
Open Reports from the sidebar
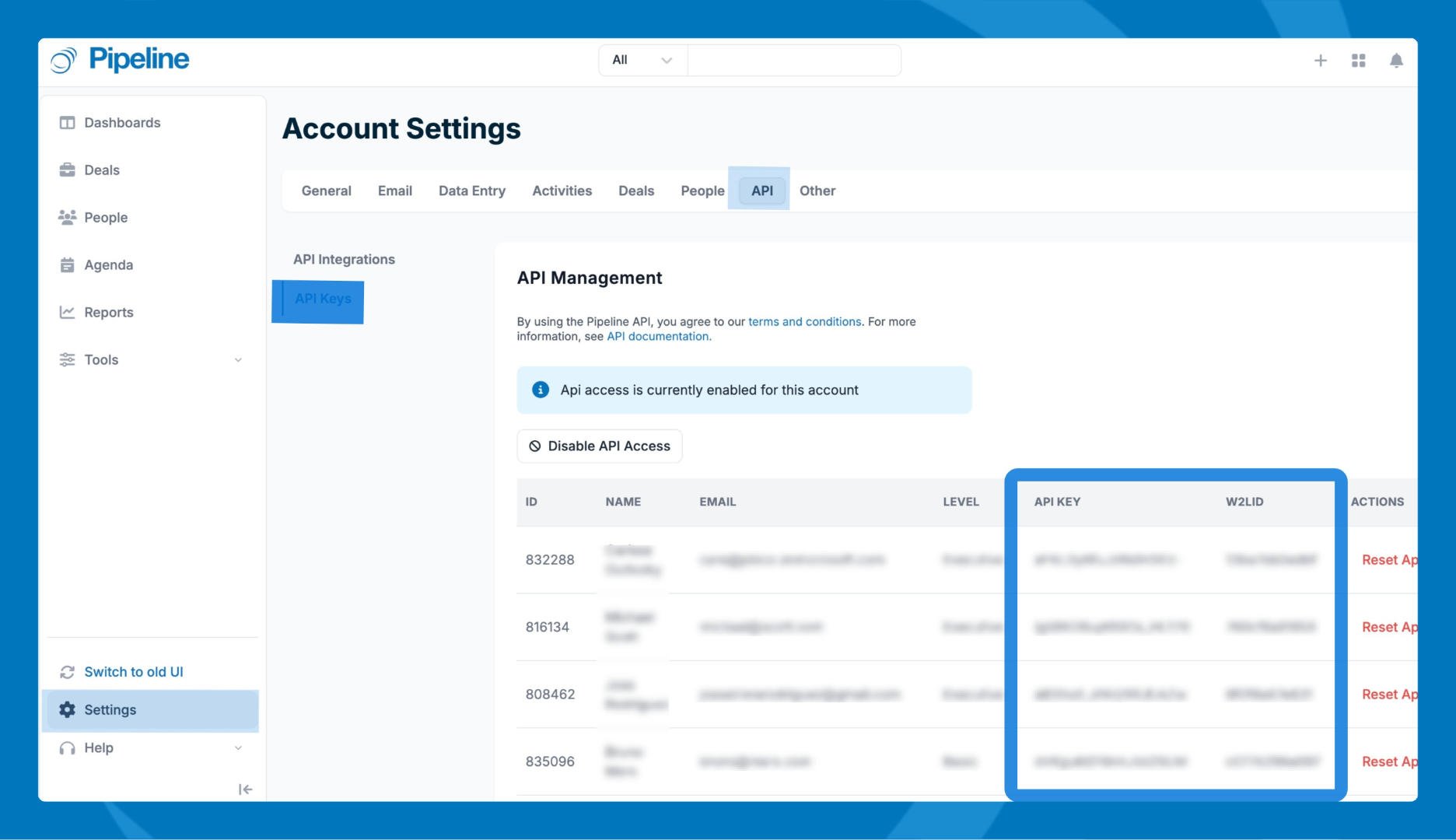pyautogui.click(x=109, y=313)
